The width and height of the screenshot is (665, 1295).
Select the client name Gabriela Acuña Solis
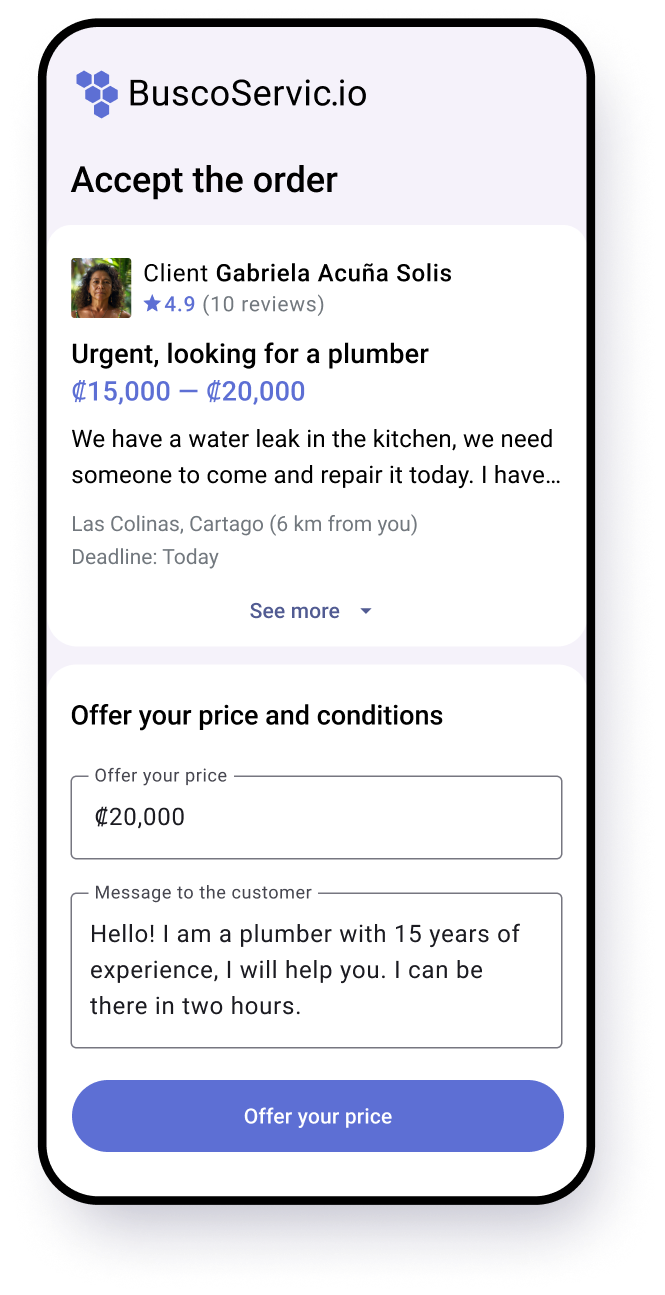click(334, 273)
